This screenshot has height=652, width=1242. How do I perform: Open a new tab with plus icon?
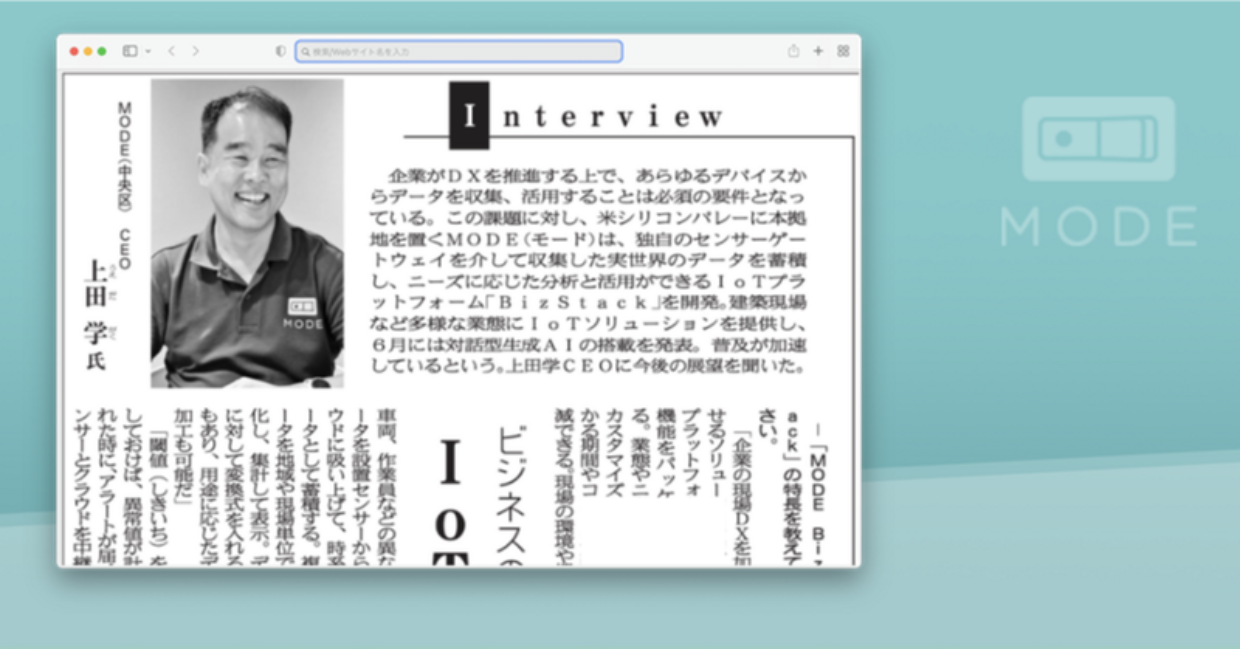[x=818, y=51]
